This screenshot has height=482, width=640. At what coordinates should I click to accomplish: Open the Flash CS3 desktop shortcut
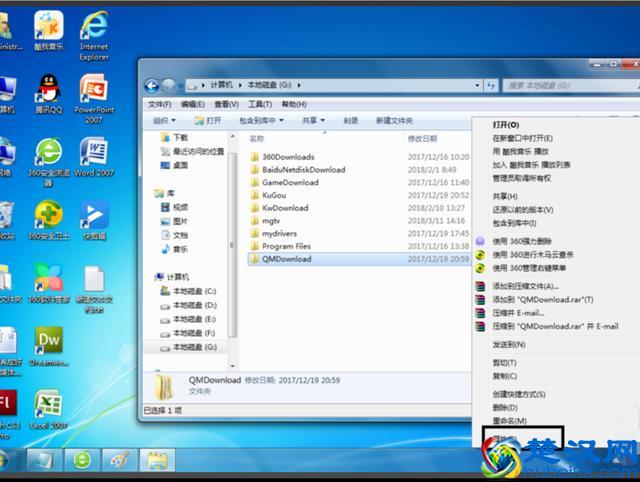pos(8,414)
